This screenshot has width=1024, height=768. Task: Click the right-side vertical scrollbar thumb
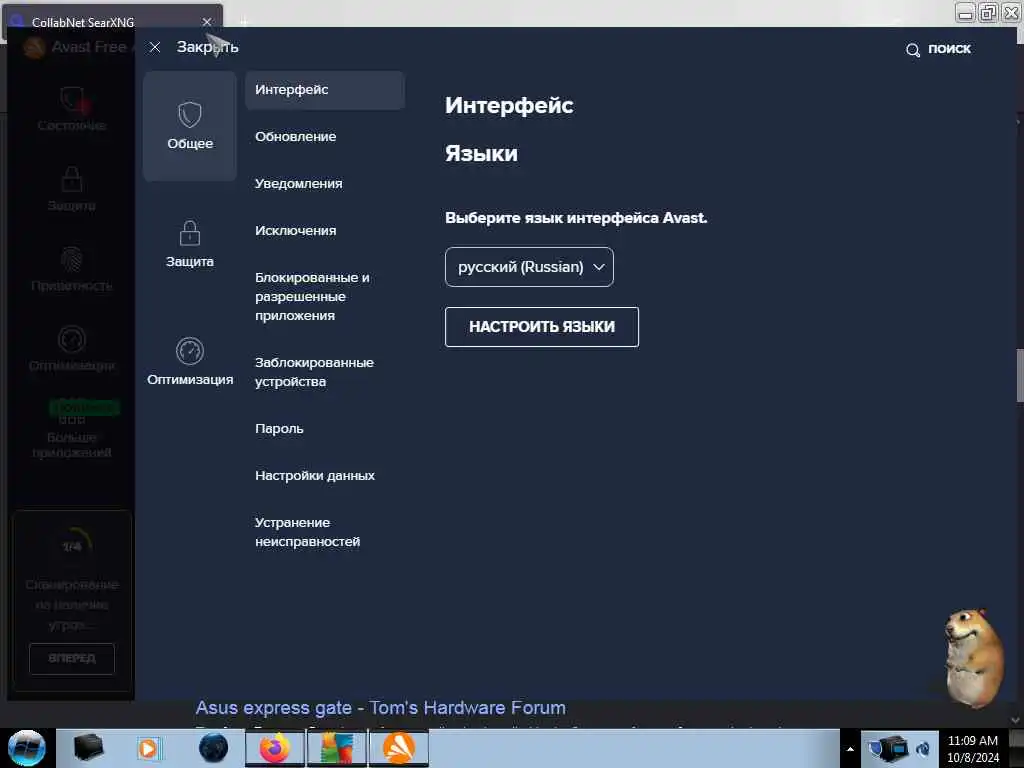tap(1019, 376)
